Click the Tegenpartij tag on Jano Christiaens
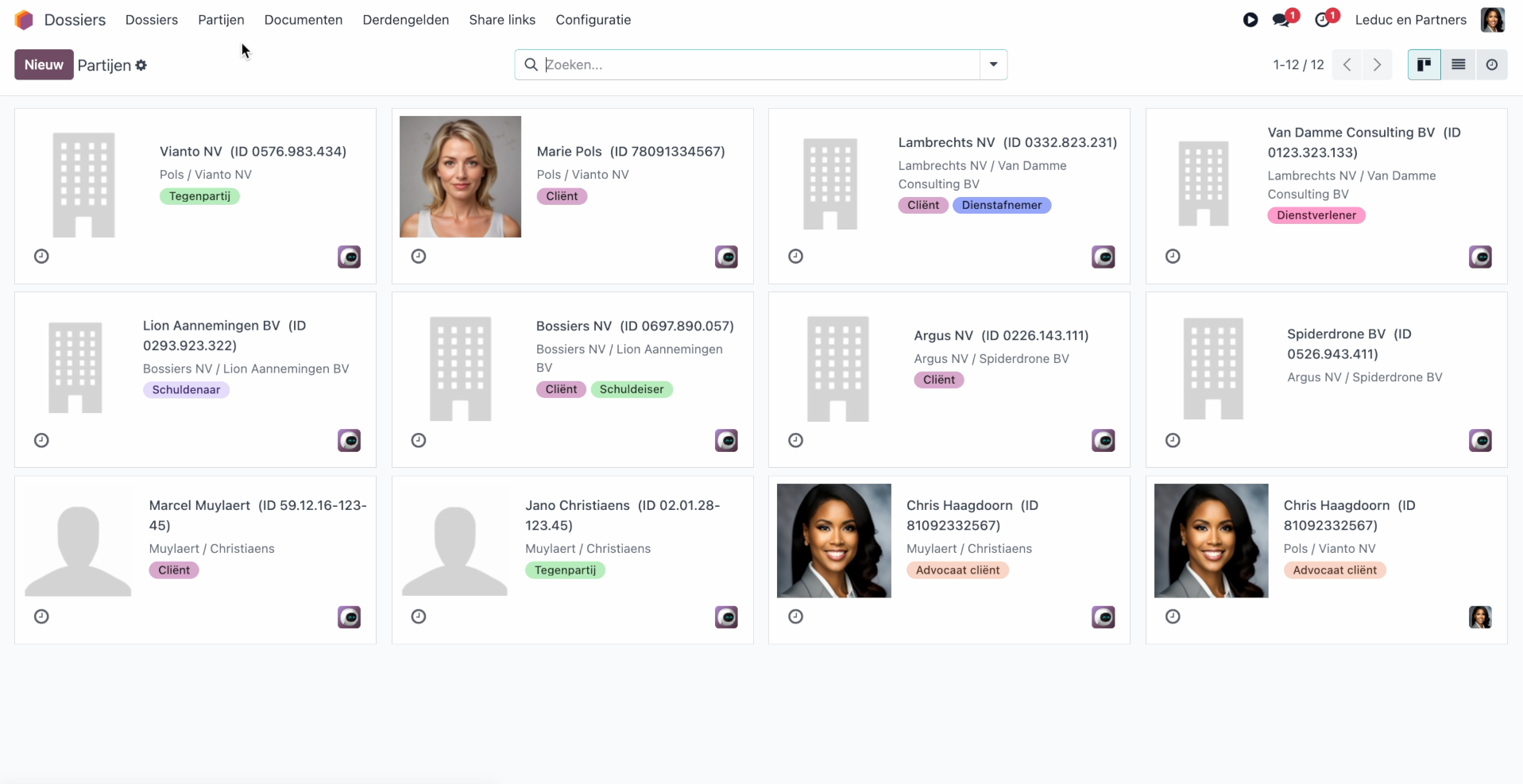Image resolution: width=1523 pixels, height=784 pixels. (x=565, y=570)
